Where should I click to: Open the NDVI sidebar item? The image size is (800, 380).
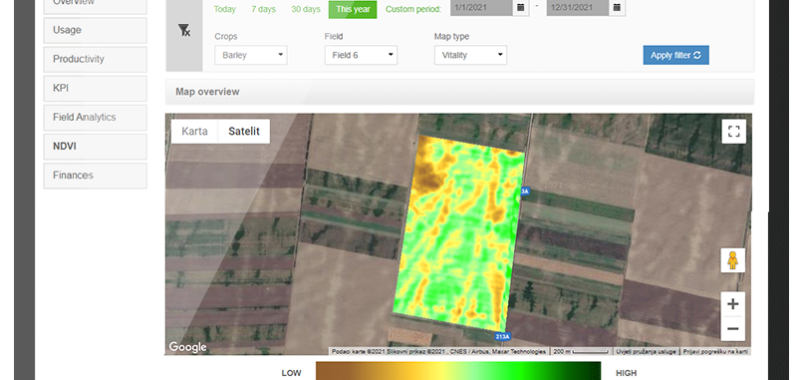[95, 146]
